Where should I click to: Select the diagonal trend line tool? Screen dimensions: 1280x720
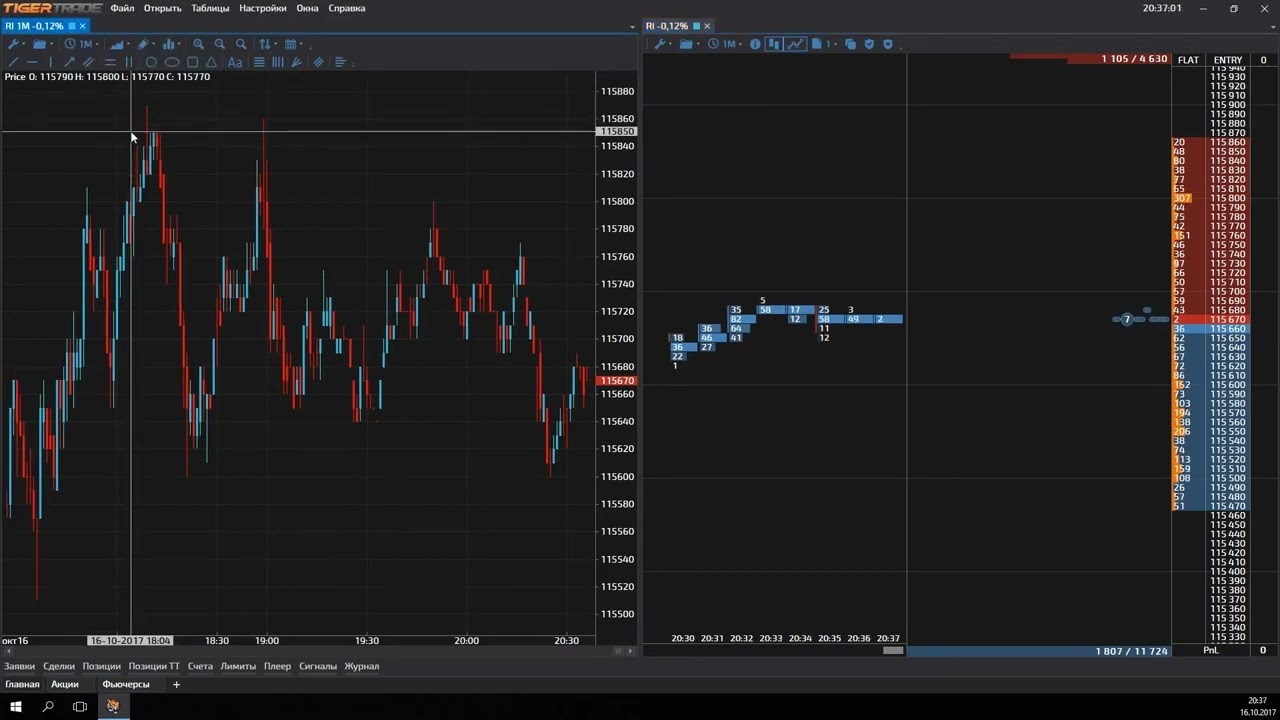pyautogui.click(x=13, y=62)
